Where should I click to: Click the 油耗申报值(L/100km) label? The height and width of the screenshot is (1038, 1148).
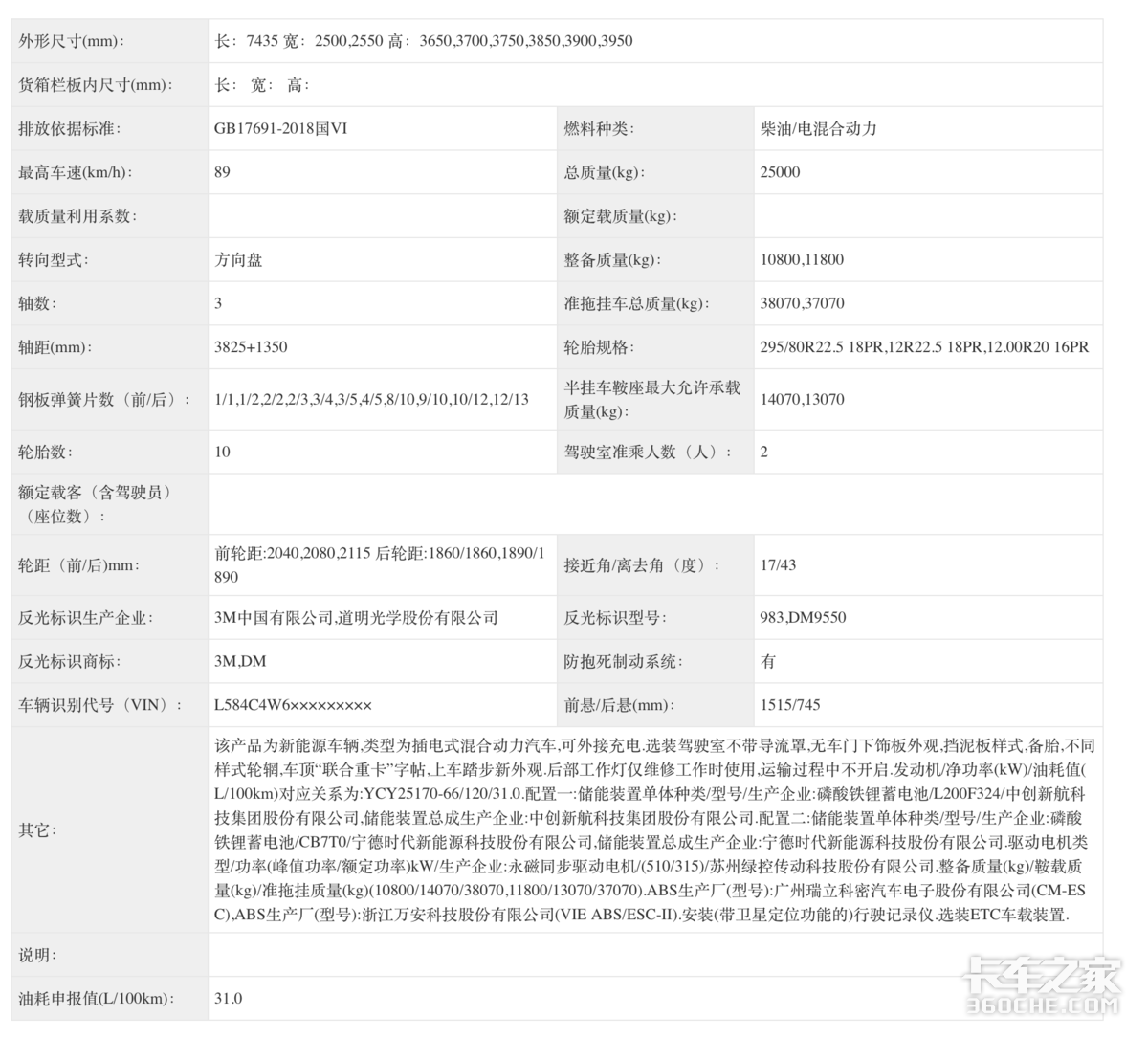click(97, 999)
